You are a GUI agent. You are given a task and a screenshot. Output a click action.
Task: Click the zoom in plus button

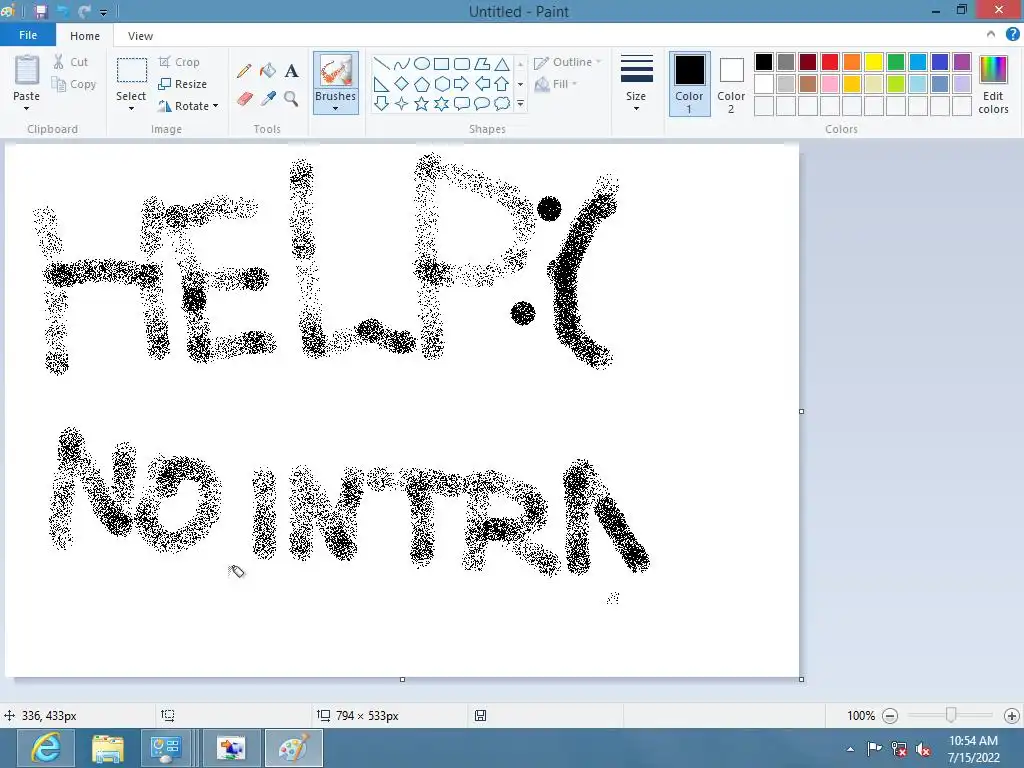point(1012,716)
